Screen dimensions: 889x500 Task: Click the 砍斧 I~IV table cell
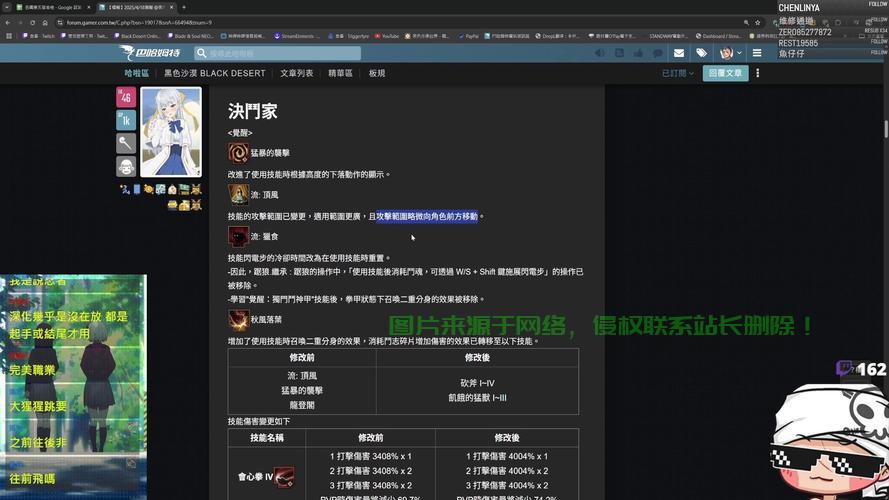(477, 383)
